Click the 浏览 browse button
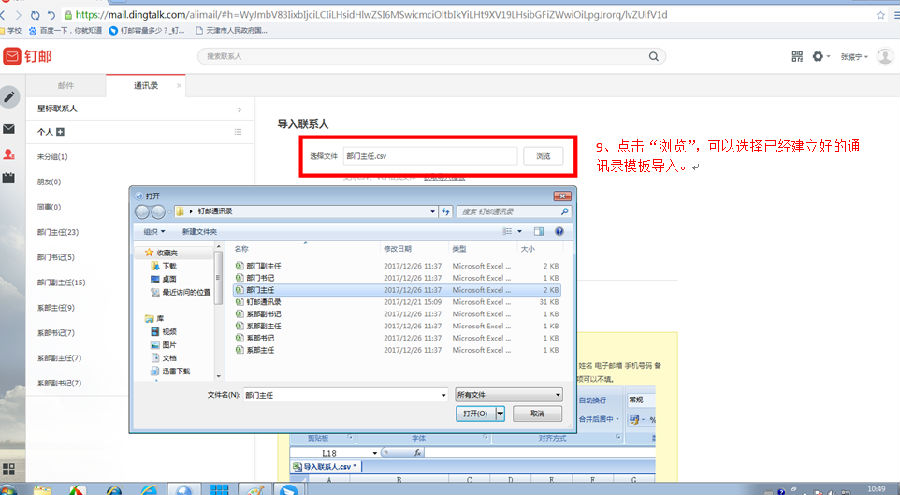The image size is (900, 495). (542, 156)
